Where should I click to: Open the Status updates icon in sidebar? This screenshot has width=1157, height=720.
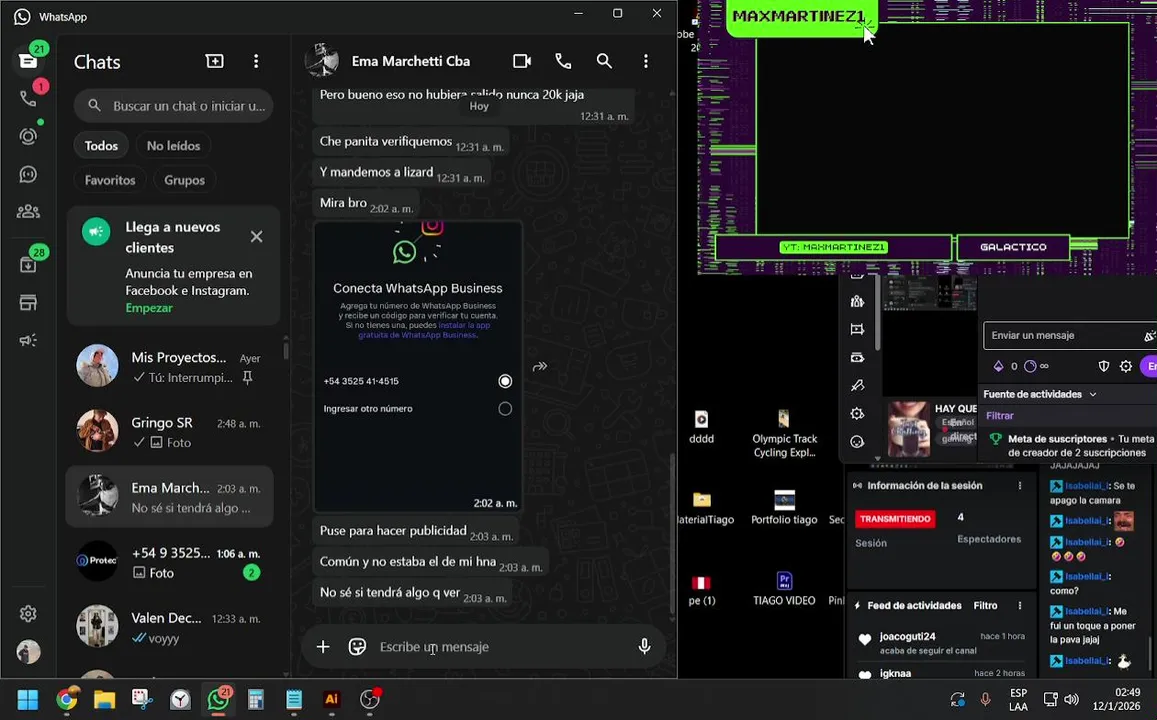click(28, 136)
